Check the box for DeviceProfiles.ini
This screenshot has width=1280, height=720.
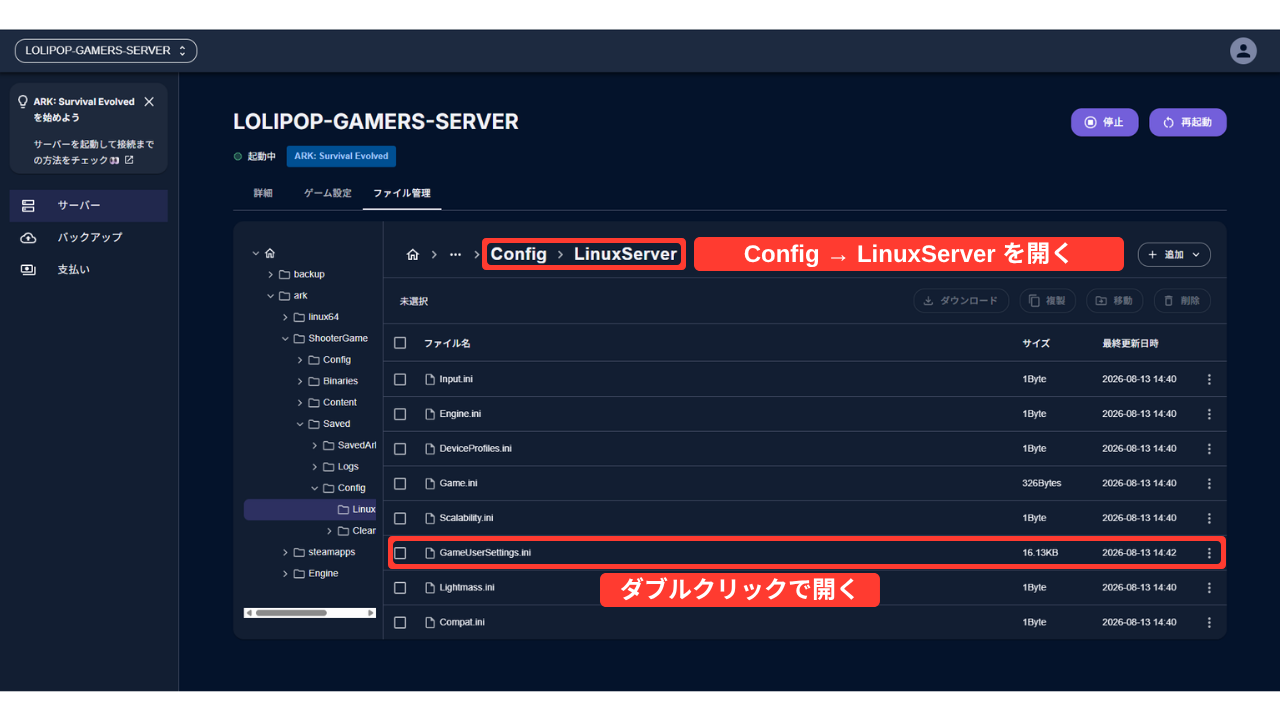(x=400, y=449)
